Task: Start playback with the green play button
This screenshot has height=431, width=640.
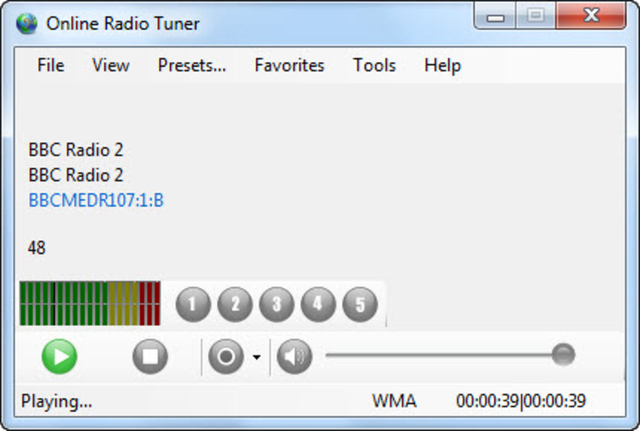Action: point(60,356)
